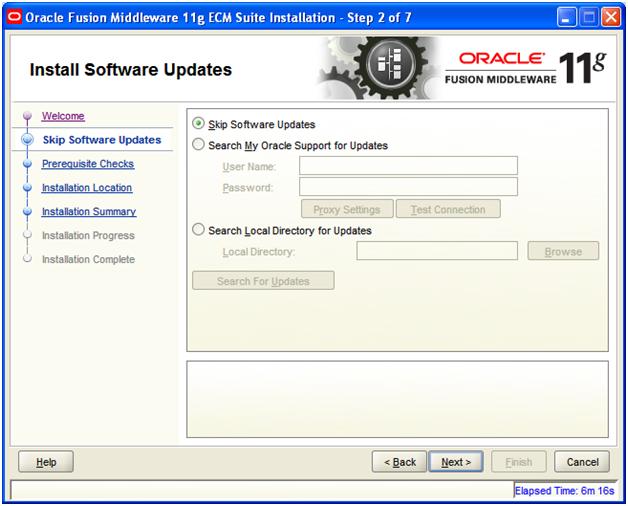
Task: Go back with the Back button
Action: tap(399, 462)
